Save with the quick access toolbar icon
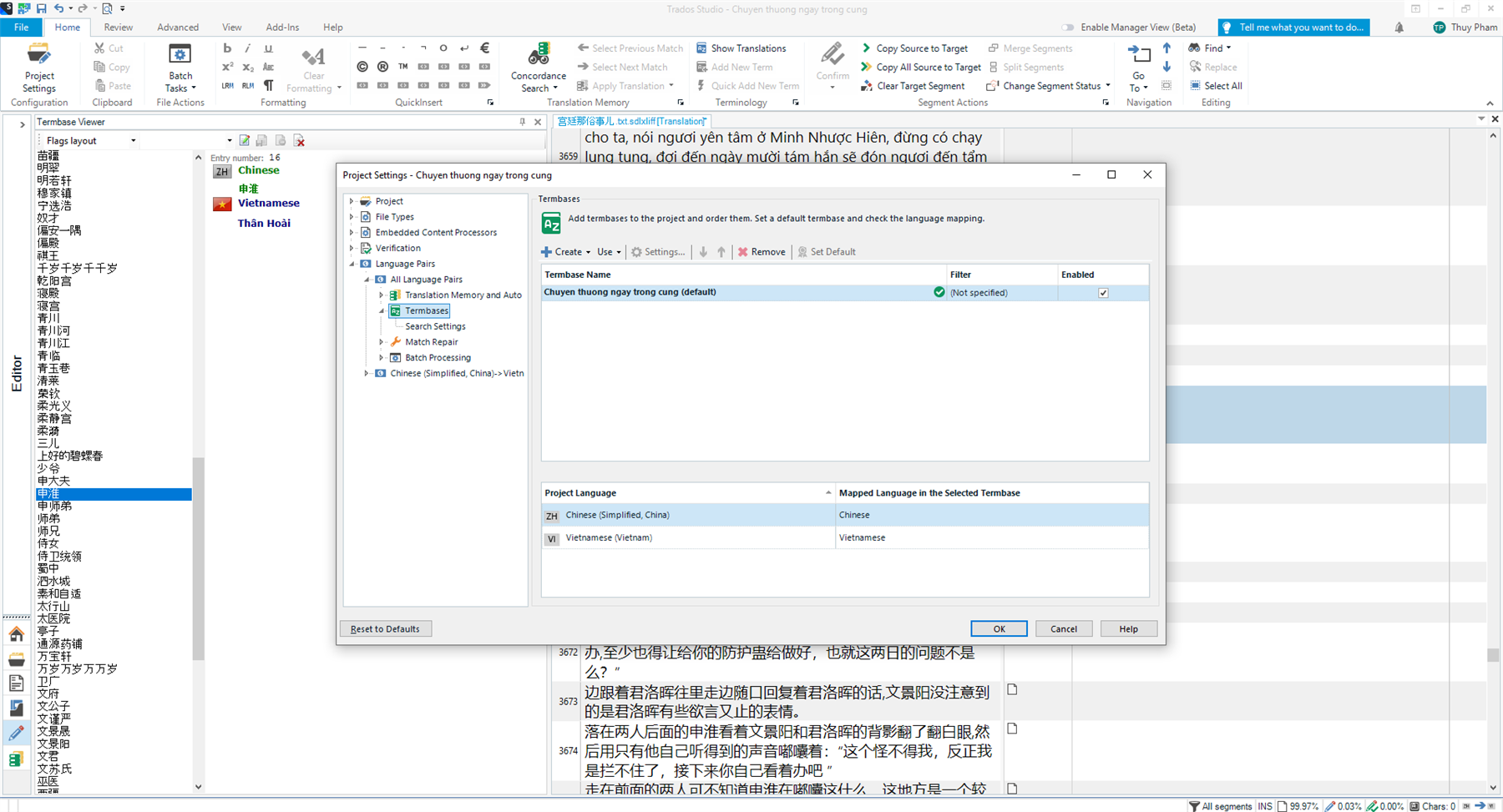The width and height of the screenshot is (1503, 812). pos(41,8)
